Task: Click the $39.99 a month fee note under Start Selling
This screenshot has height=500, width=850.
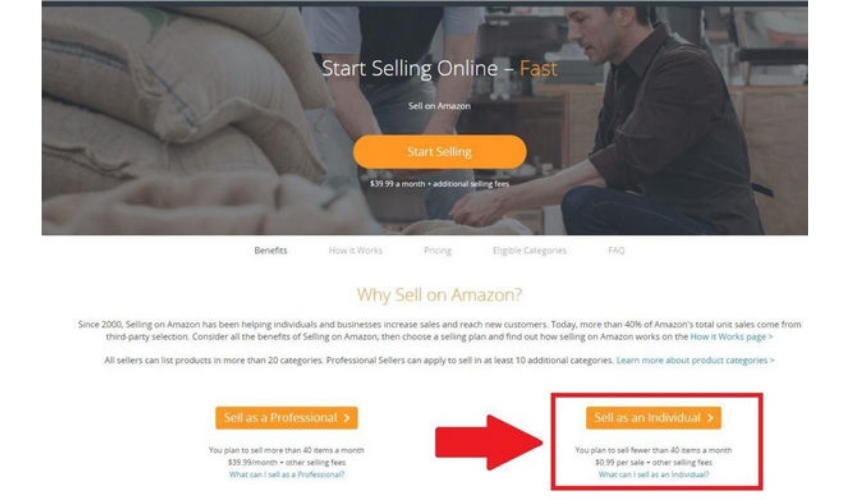Action: (439, 184)
